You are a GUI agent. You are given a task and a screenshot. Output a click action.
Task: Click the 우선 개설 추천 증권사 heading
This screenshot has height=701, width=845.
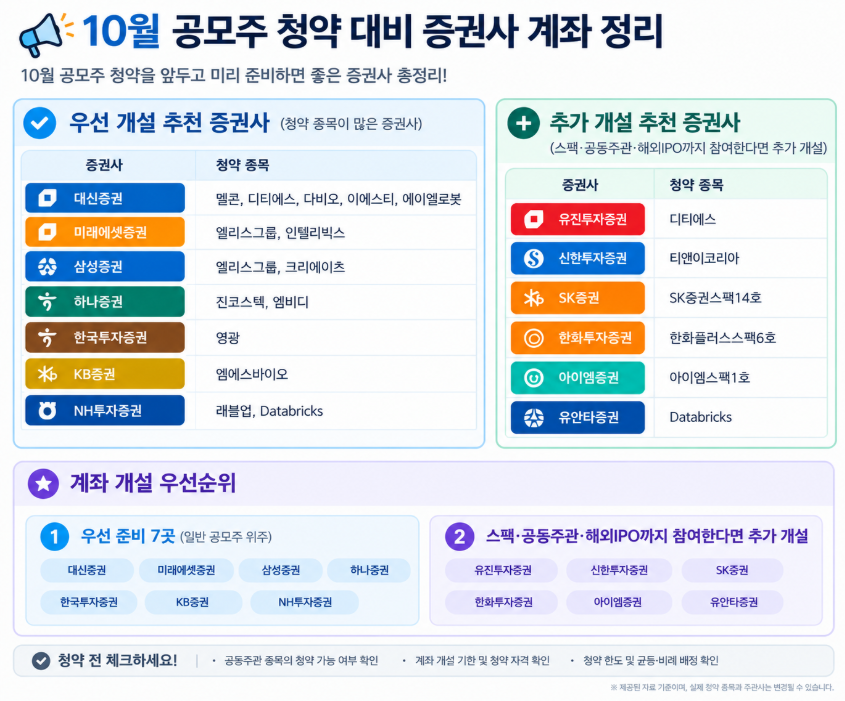[169, 122]
